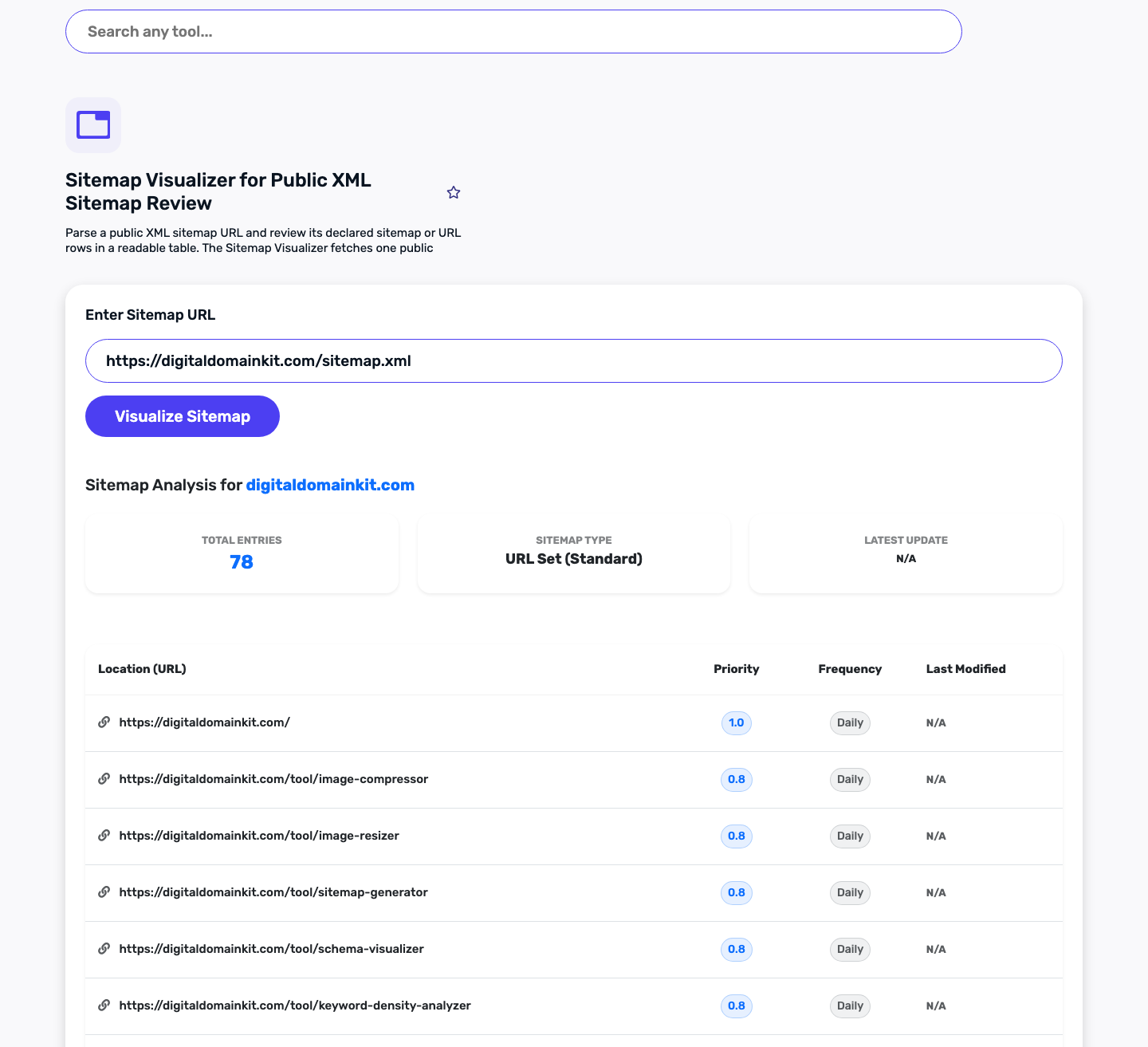Click the Location (URL) column header
Viewport: 1148px width, 1047px height.
point(142,669)
